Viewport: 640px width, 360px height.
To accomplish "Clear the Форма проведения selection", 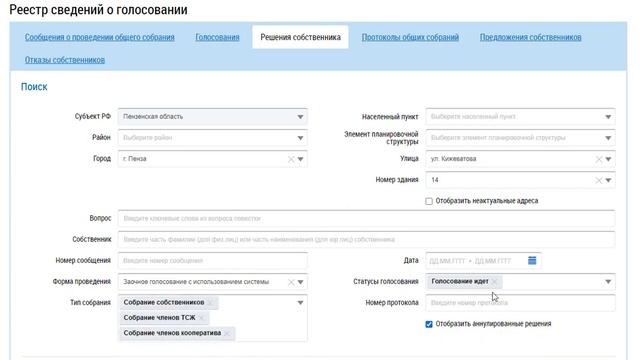I will [291, 282].
